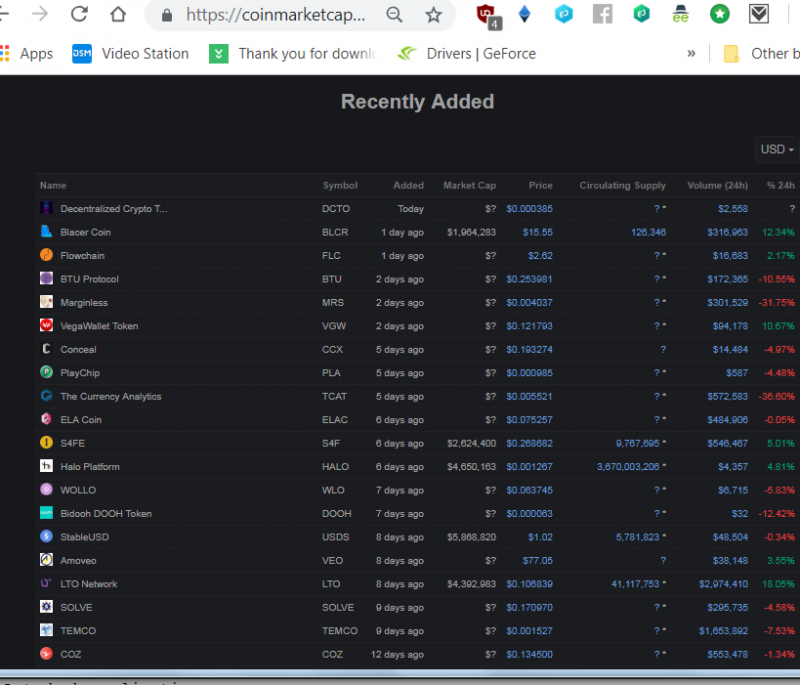Open The Currency Analytics coin page
Image resolution: width=800 pixels, height=685 pixels.
111,396
